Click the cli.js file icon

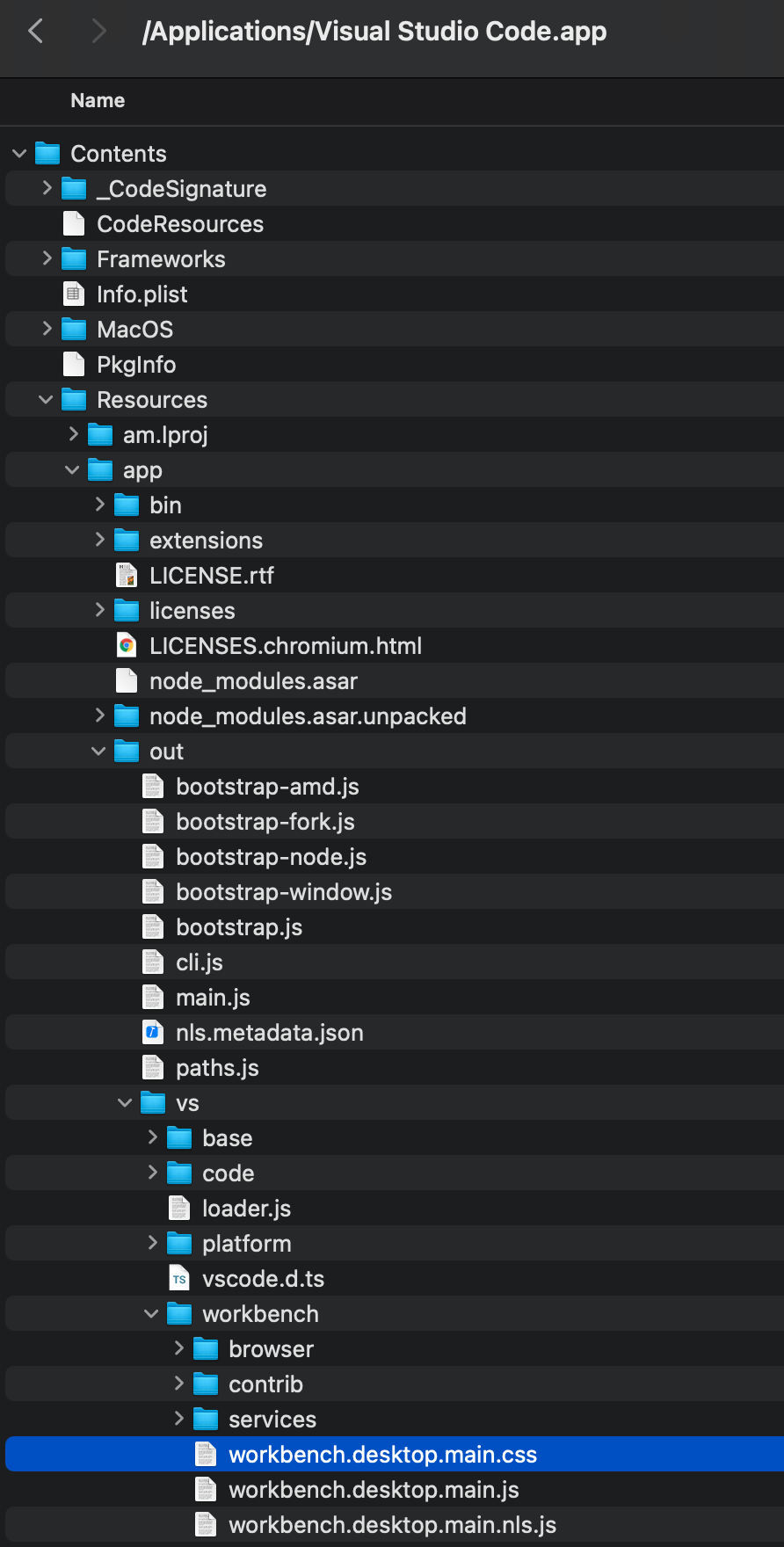[x=153, y=962]
